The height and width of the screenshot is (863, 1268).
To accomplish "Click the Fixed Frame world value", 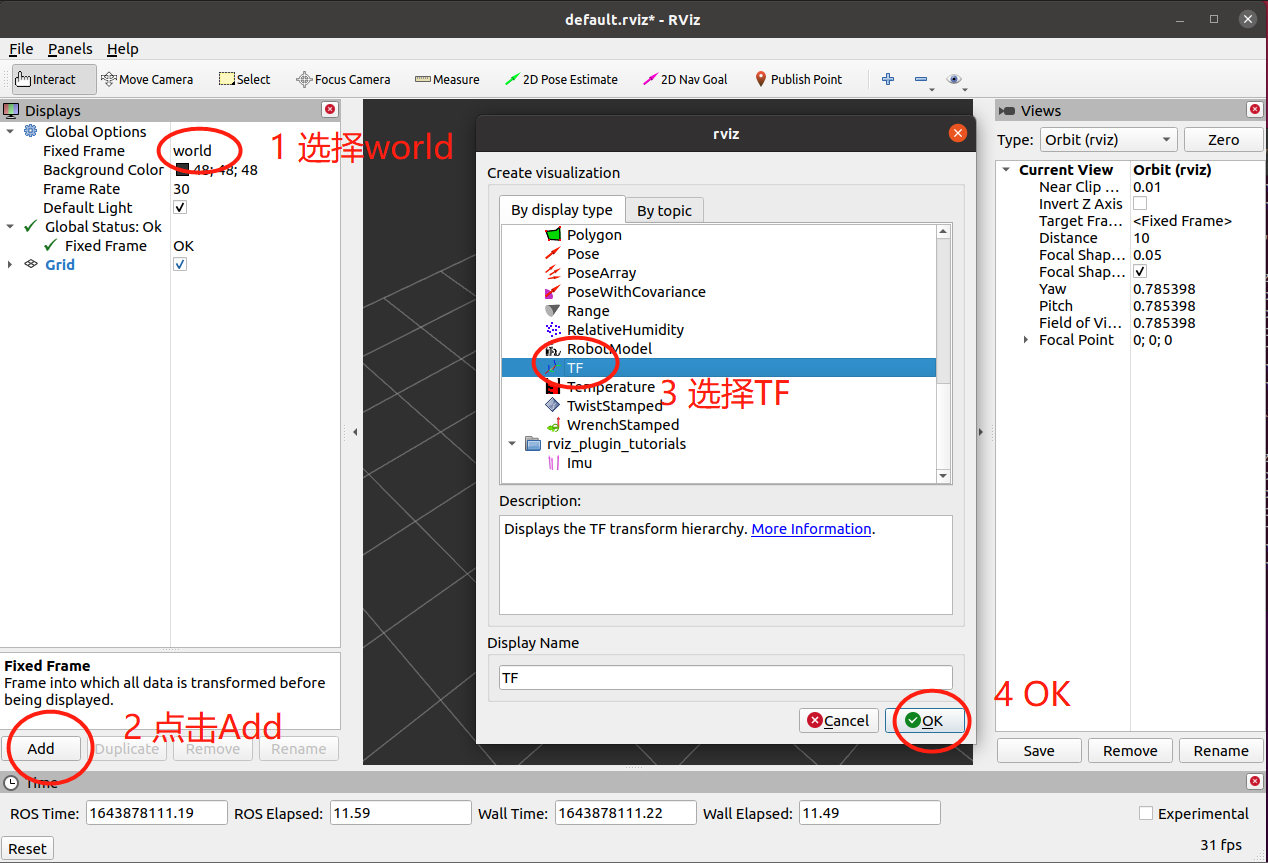I will 192,151.
